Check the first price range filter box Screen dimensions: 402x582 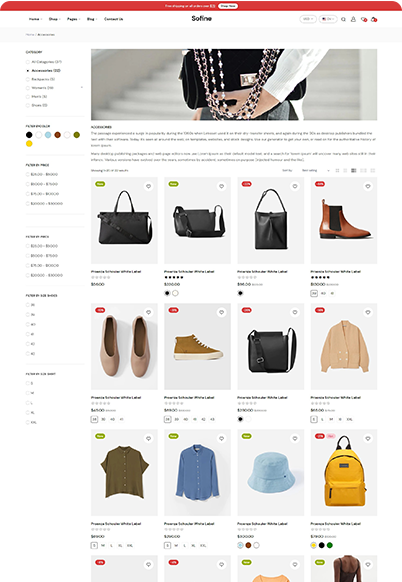pyautogui.click(x=28, y=174)
